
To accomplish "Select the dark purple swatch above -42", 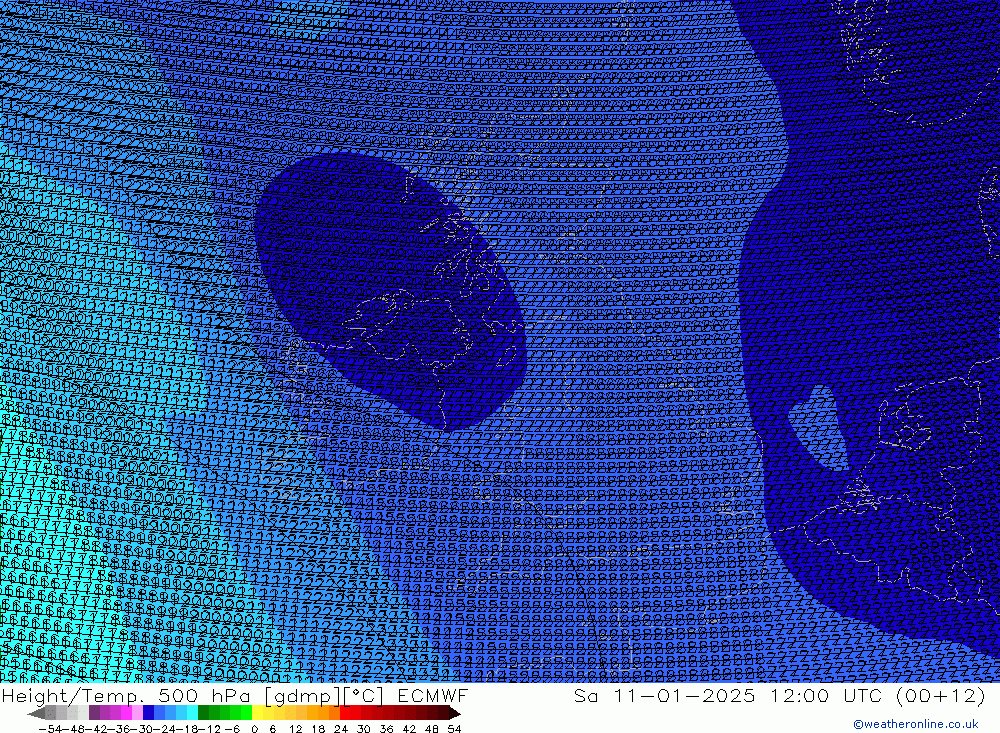I will pyautogui.click(x=94, y=714).
